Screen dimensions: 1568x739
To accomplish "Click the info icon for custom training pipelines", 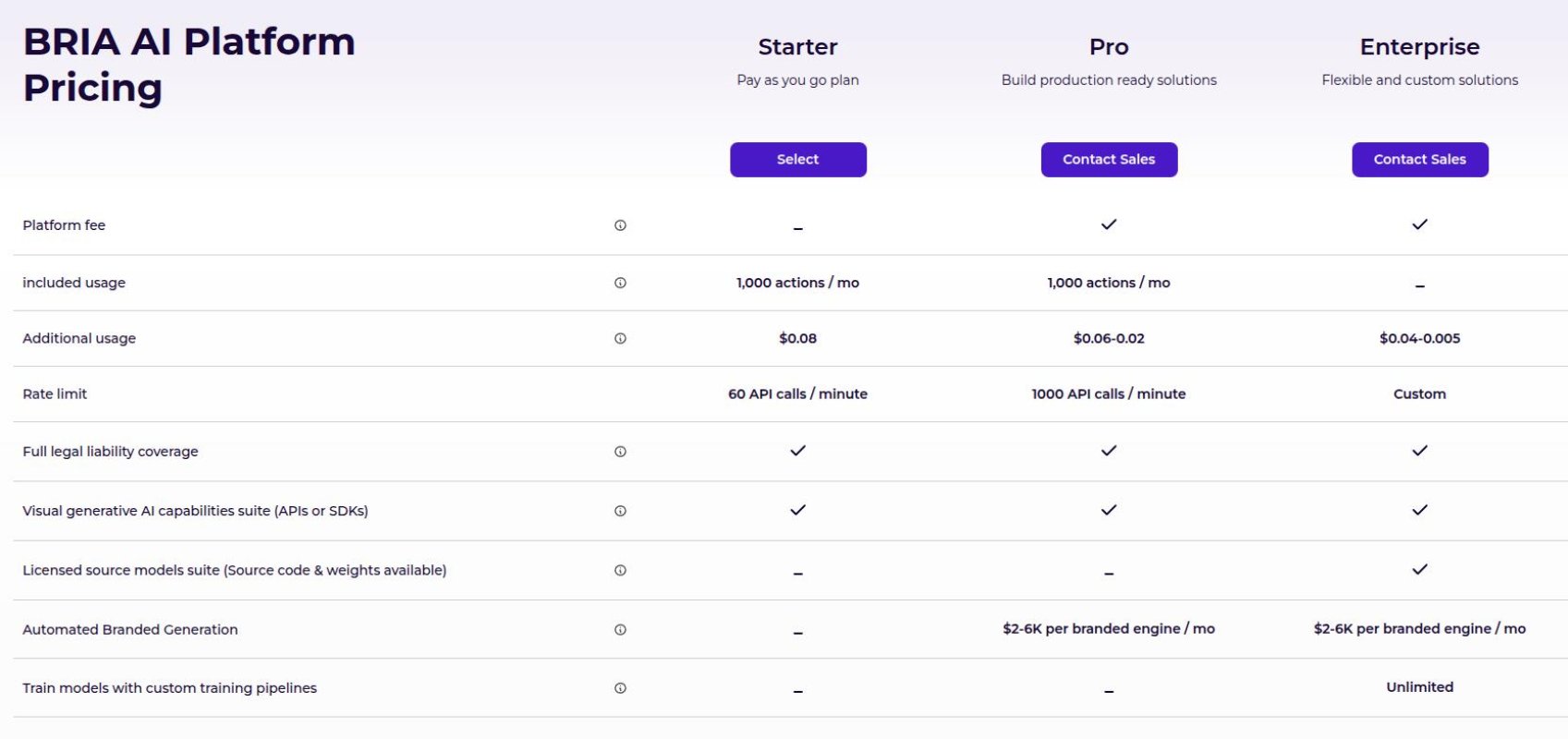I will 620,687.
